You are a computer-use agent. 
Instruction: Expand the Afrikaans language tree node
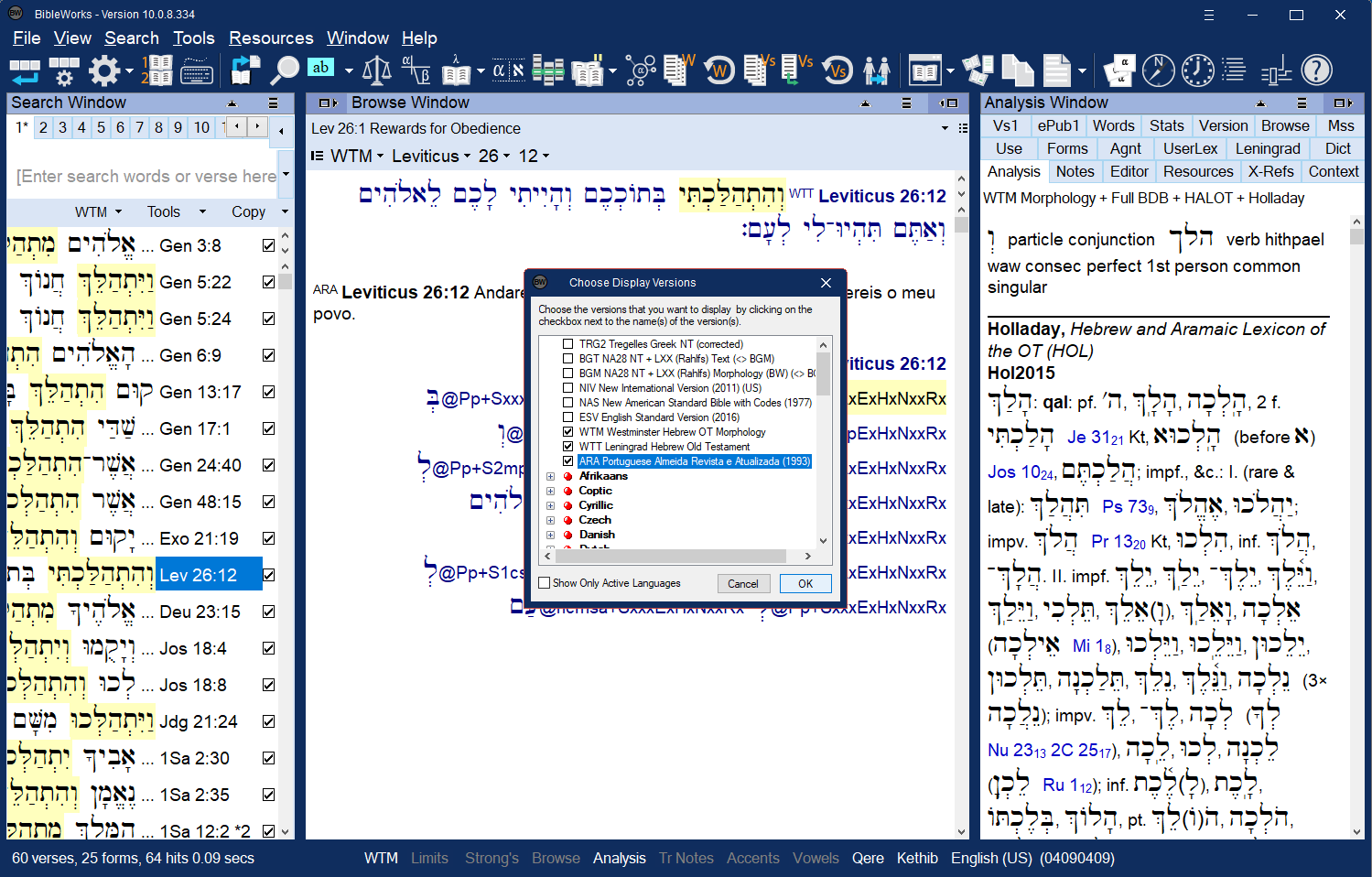[x=550, y=476]
